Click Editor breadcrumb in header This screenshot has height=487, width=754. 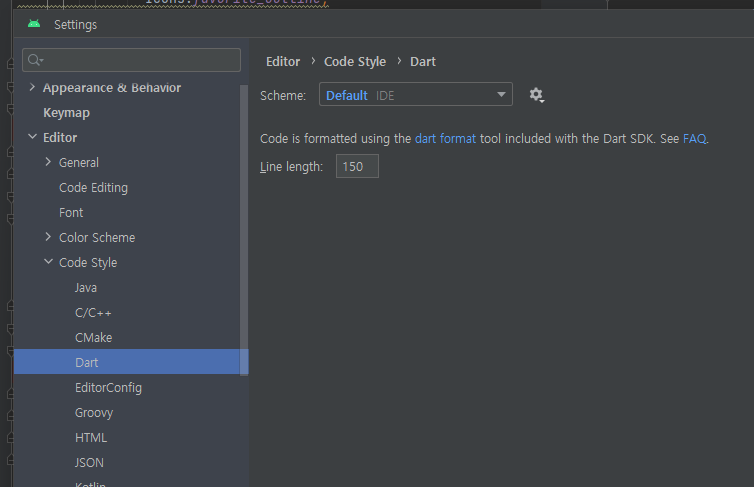tap(283, 62)
